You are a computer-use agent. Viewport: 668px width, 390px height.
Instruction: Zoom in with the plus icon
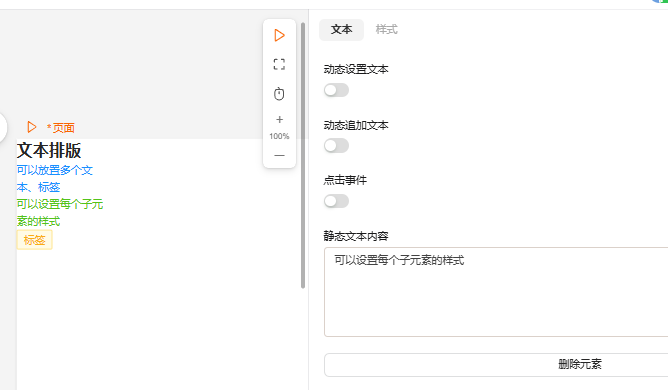click(279, 119)
